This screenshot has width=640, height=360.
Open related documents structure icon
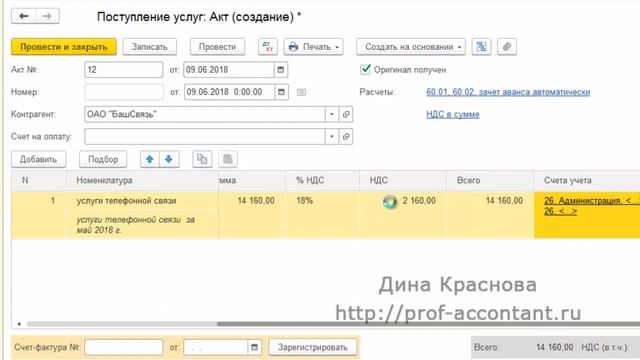point(481,47)
